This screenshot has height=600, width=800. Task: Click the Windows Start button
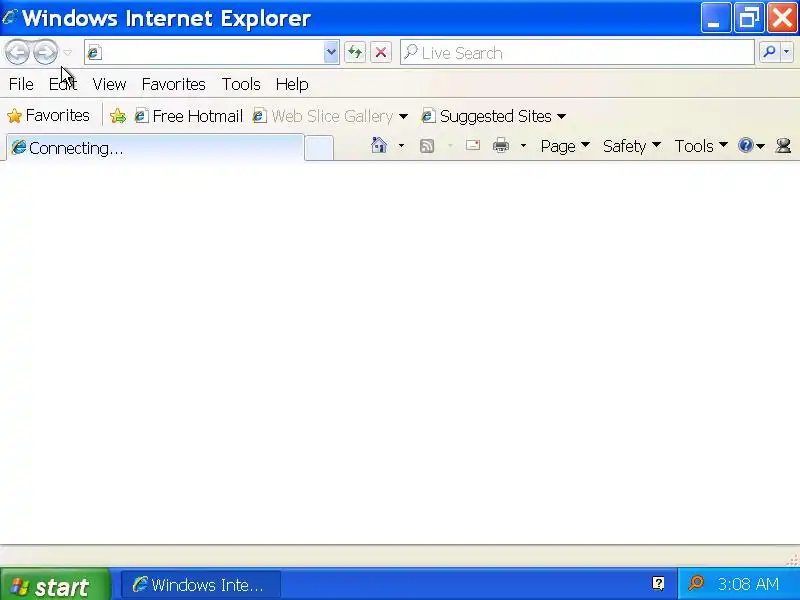click(55, 585)
